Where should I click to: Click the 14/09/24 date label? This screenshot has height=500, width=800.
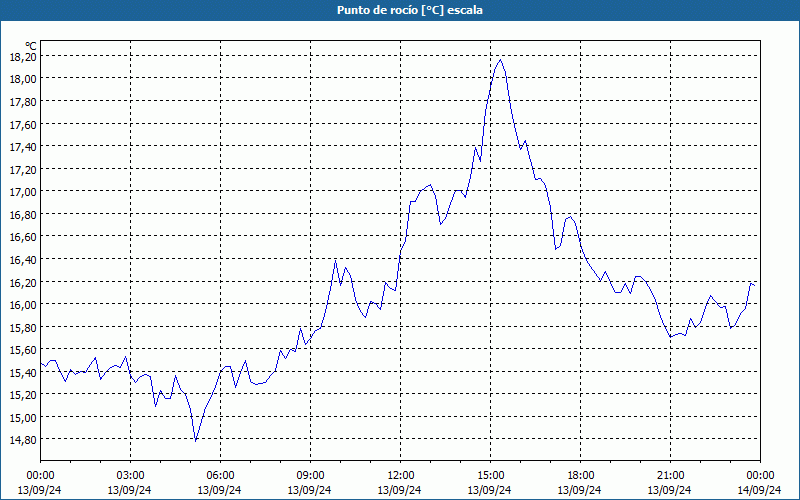click(x=759, y=490)
